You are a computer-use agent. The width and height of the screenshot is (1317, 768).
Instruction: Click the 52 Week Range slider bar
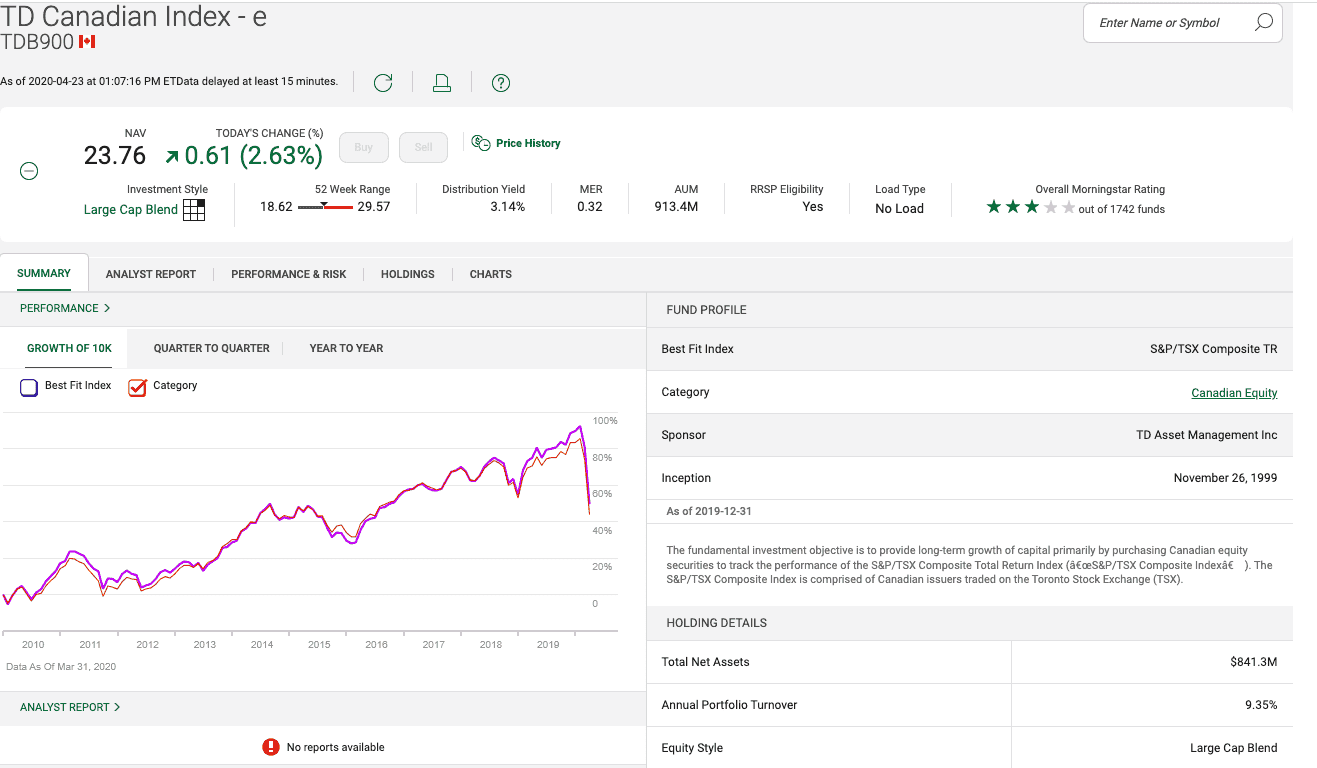point(325,207)
